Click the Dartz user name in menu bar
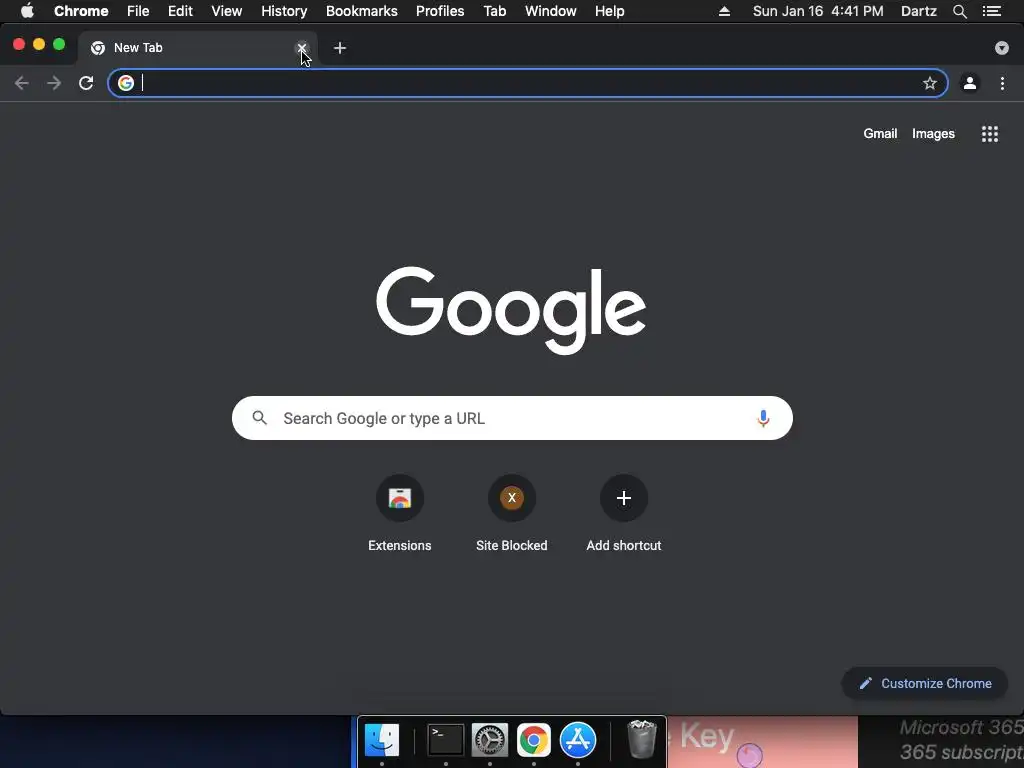The width and height of the screenshot is (1024, 768). point(918,11)
